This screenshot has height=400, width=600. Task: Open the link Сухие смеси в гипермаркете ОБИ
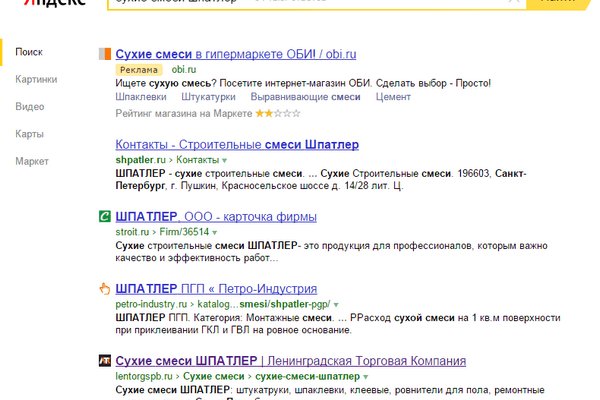point(236,54)
